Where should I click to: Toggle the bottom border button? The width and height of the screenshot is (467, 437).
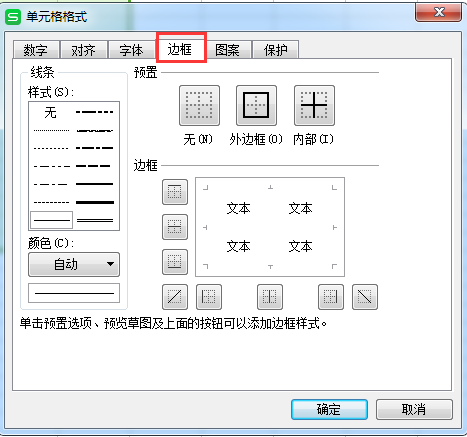pyautogui.click(x=175, y=262)
